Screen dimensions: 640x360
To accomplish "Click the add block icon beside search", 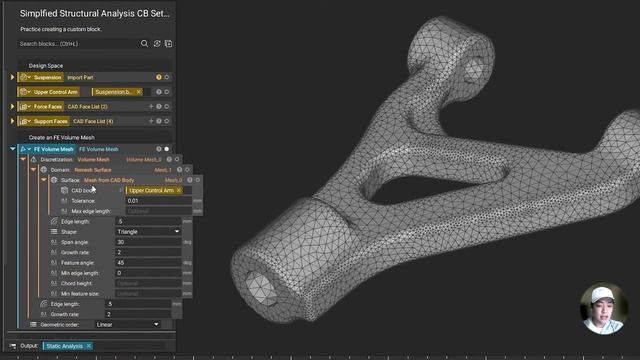I will pyautogui.click(x=168, y=43).
